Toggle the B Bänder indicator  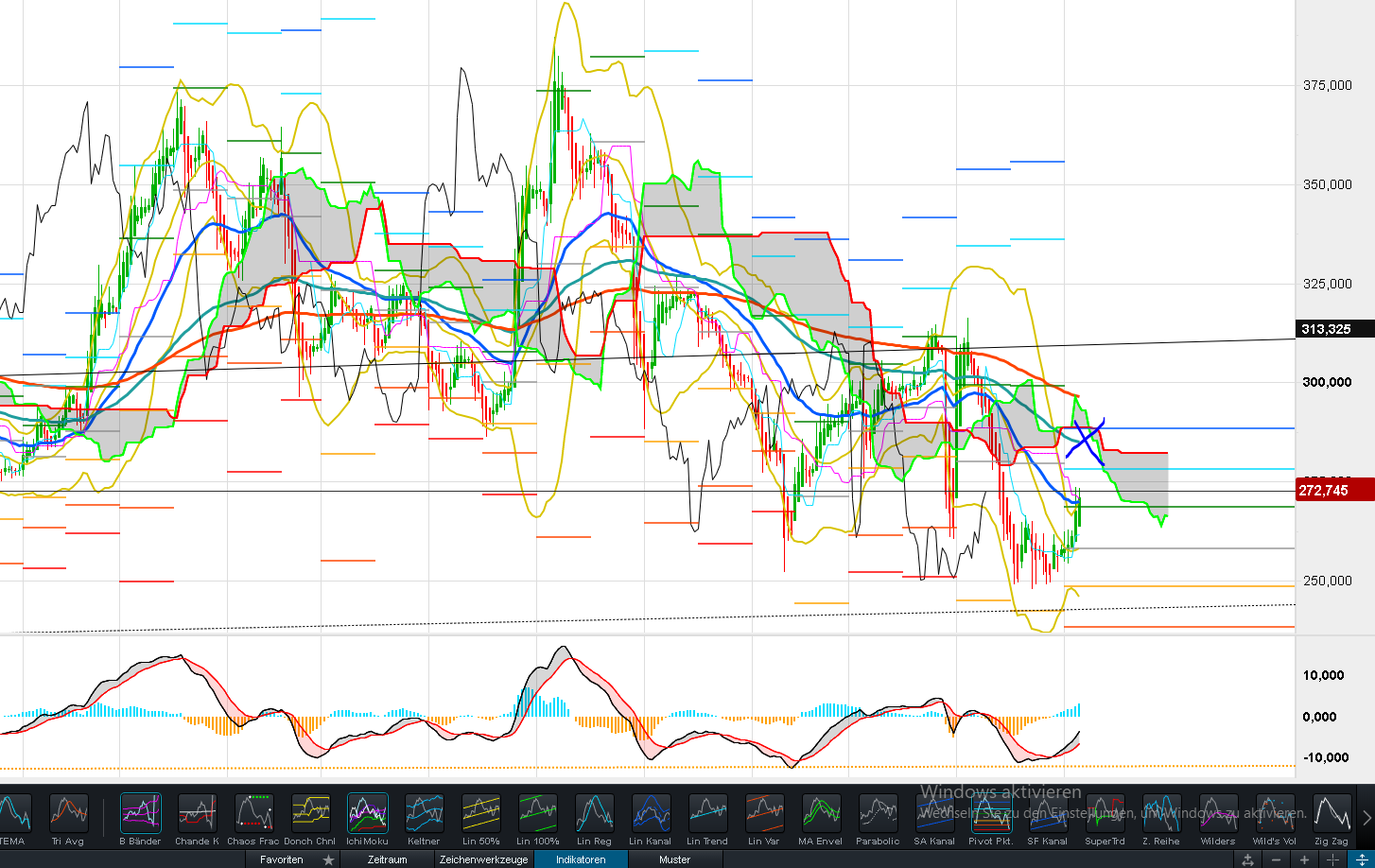(140, 819)
